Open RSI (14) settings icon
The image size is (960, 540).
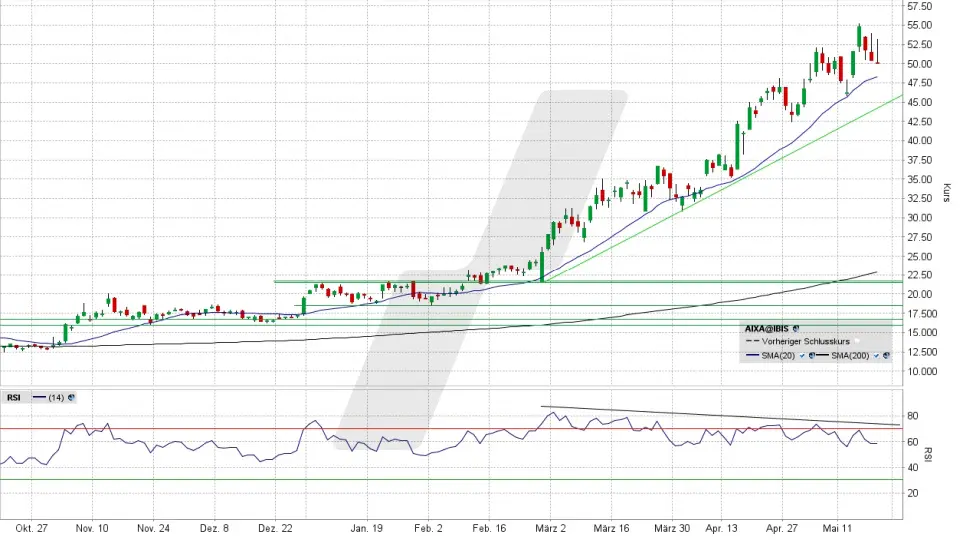click(71, 397)
